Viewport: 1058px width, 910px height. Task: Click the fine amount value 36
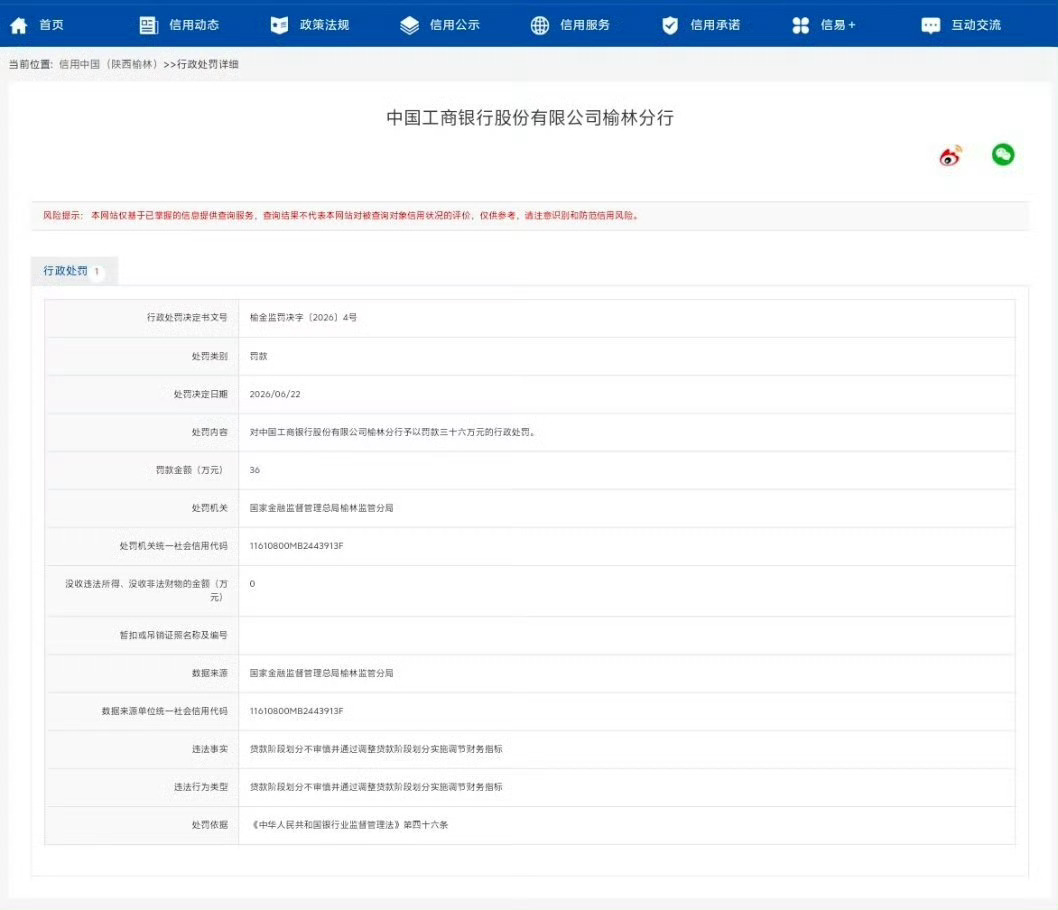(254, 470)
